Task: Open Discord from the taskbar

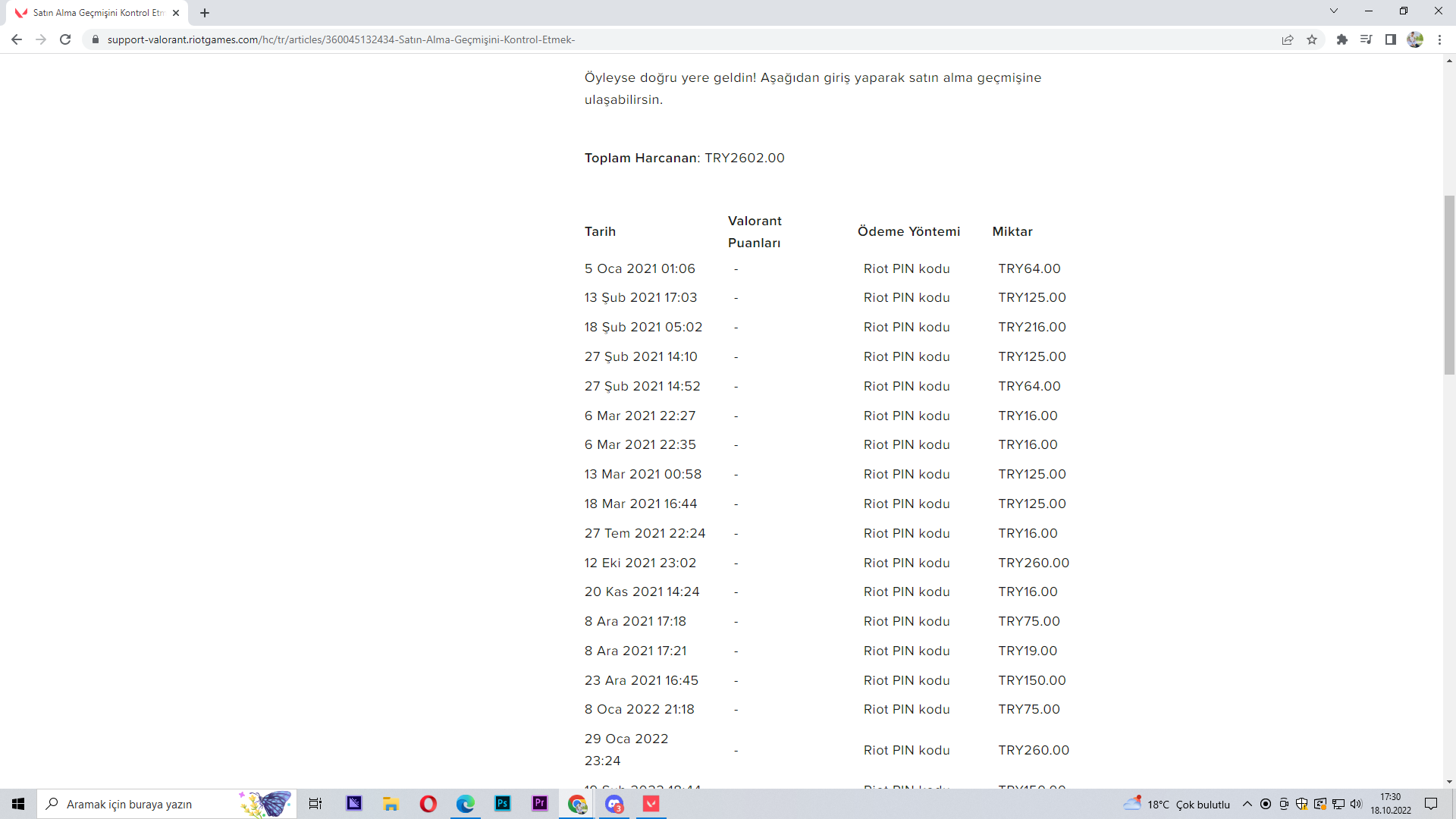Action: coord(614,804)
